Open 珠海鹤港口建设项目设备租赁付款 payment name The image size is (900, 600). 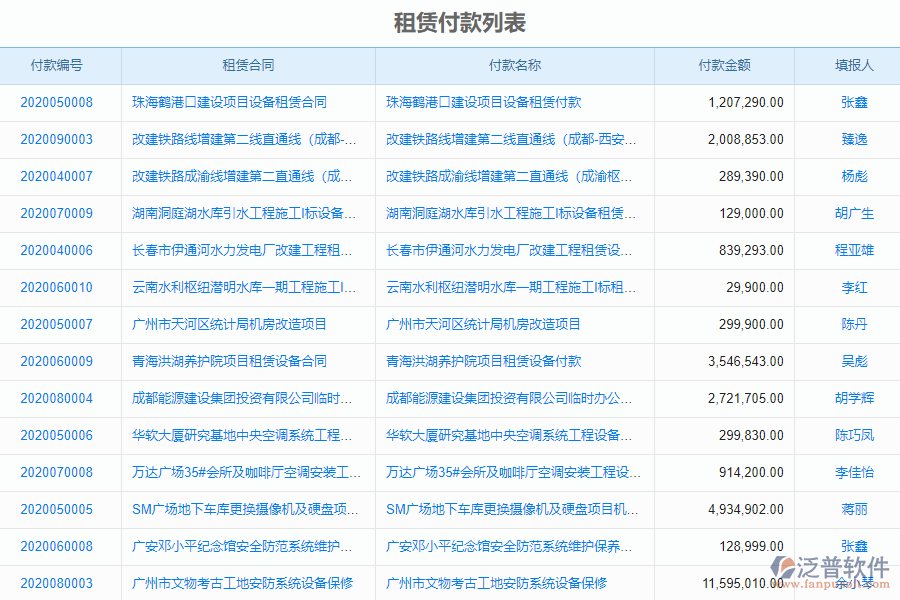click(485, 102)
